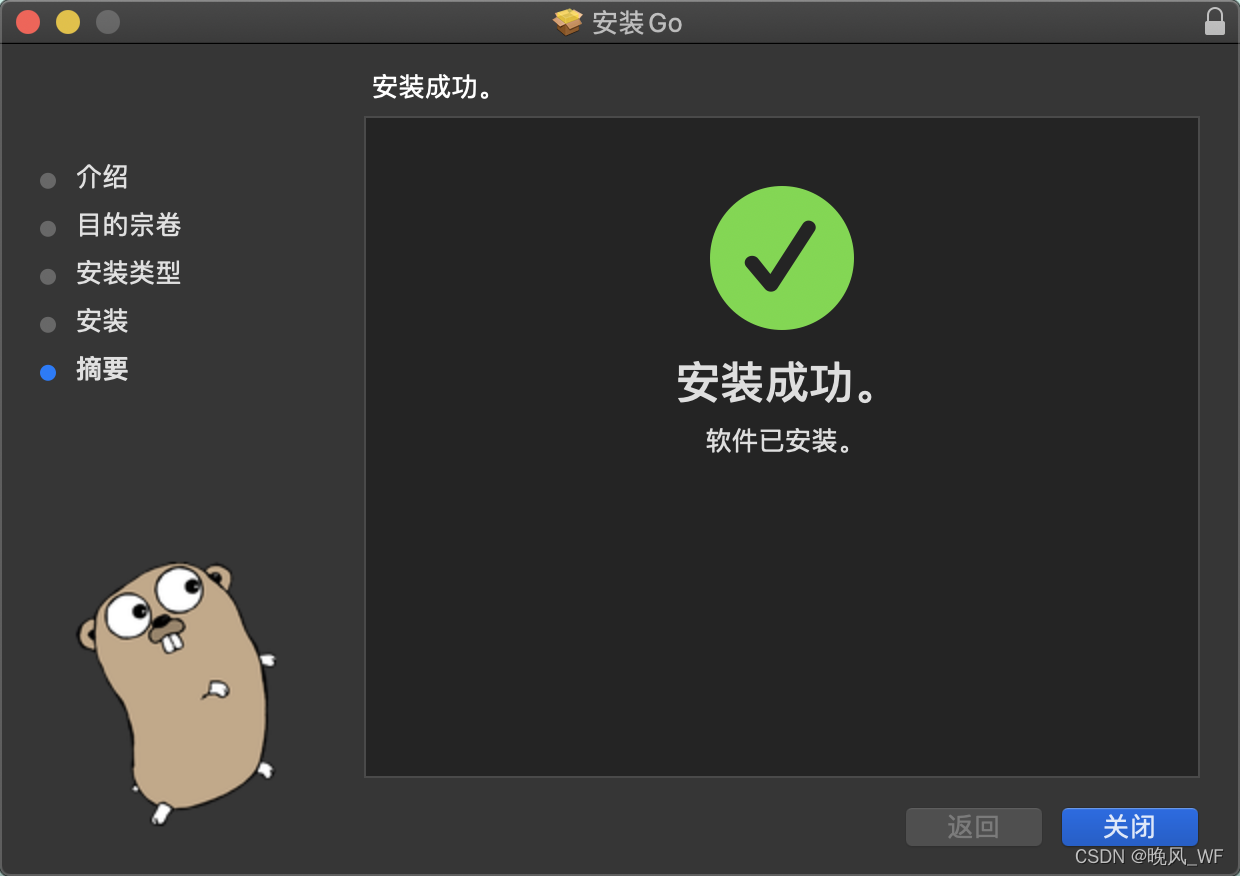Click the gray bullet beside 目的宗卷
Screen dimensions: 1240x876
pyautogui.click(x=48, y=228)
